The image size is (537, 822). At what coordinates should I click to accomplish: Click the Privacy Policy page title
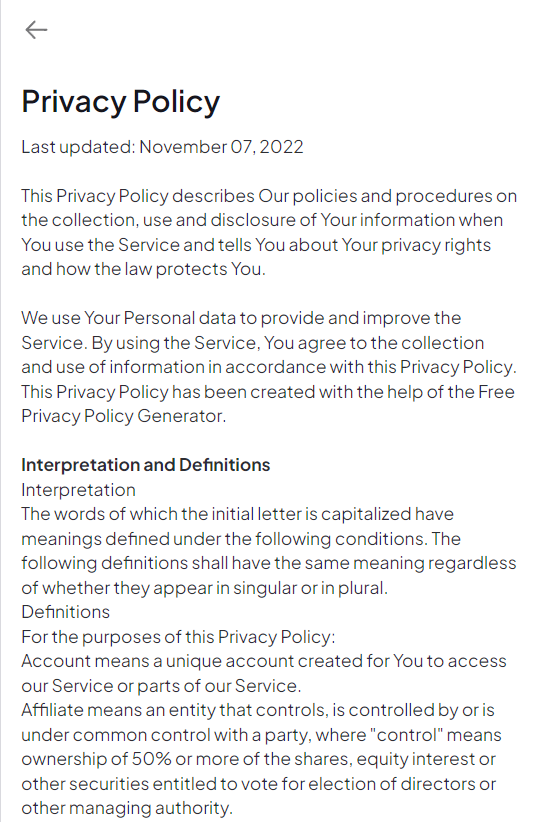coord(121,101)
